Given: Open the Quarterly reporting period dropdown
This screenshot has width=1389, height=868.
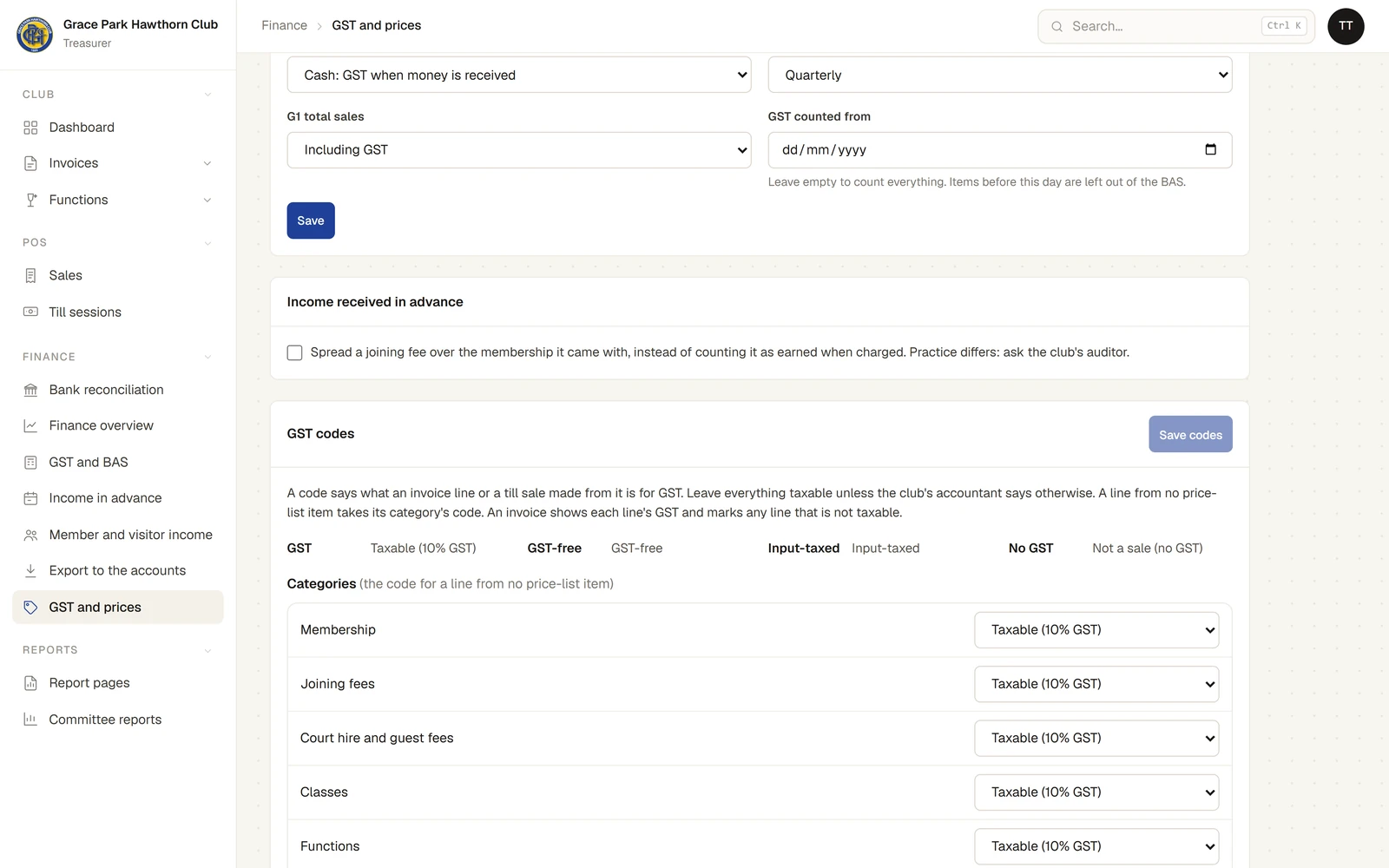Looking at the screenshot, I should (1000, 75).
